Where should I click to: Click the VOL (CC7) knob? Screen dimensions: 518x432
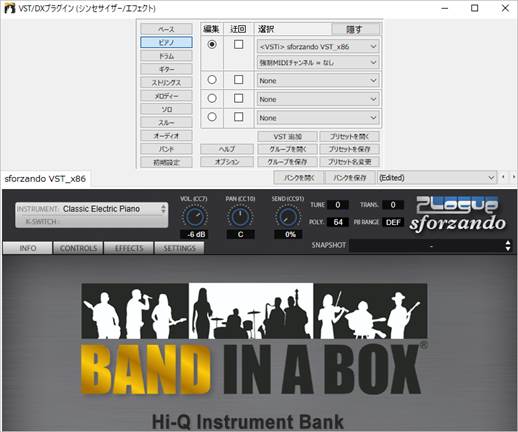point(195,217)
